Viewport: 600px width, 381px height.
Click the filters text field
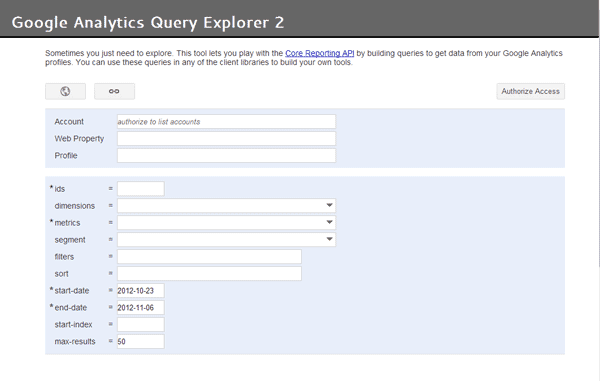[x=209, y=257]
